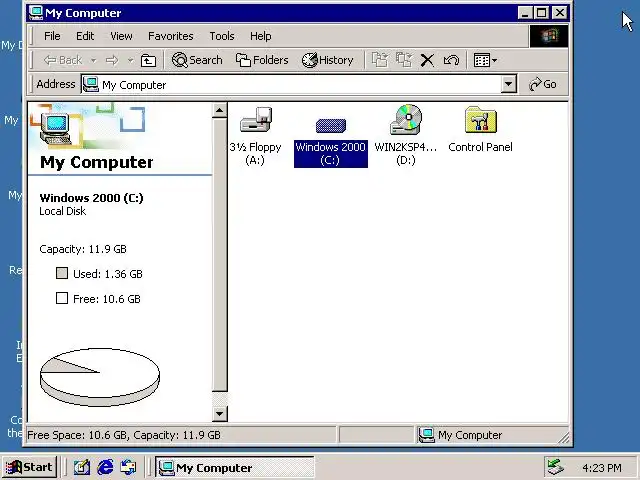Click the My Computer banner image
Image resolution: width=640 pixels, height=480 pixels.
(x=88, y=126)
